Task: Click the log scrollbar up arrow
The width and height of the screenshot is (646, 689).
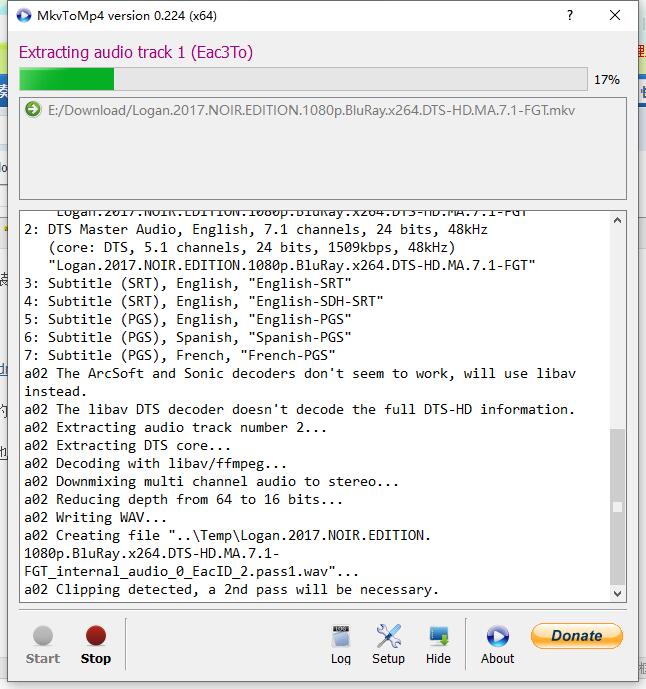Action: 617,220
